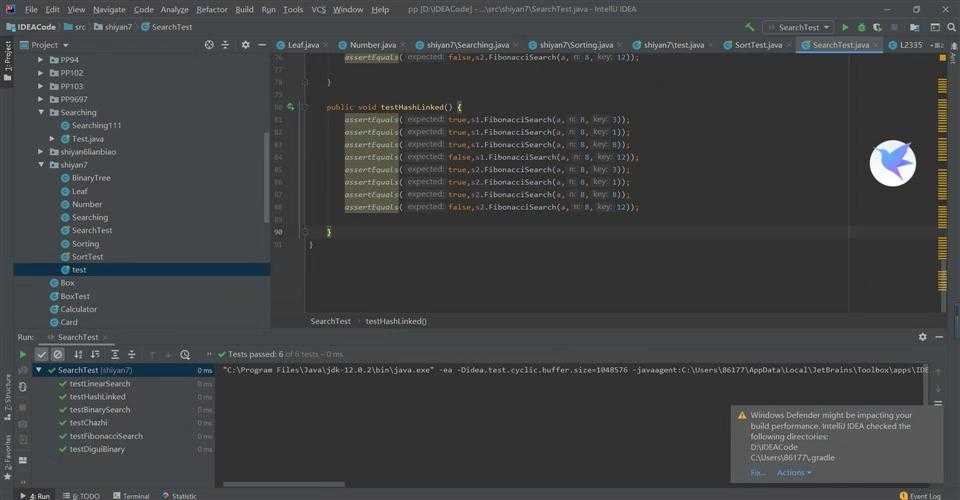Sort tests by duration
This screenshot has width=960, height=500.
point(95,354)
